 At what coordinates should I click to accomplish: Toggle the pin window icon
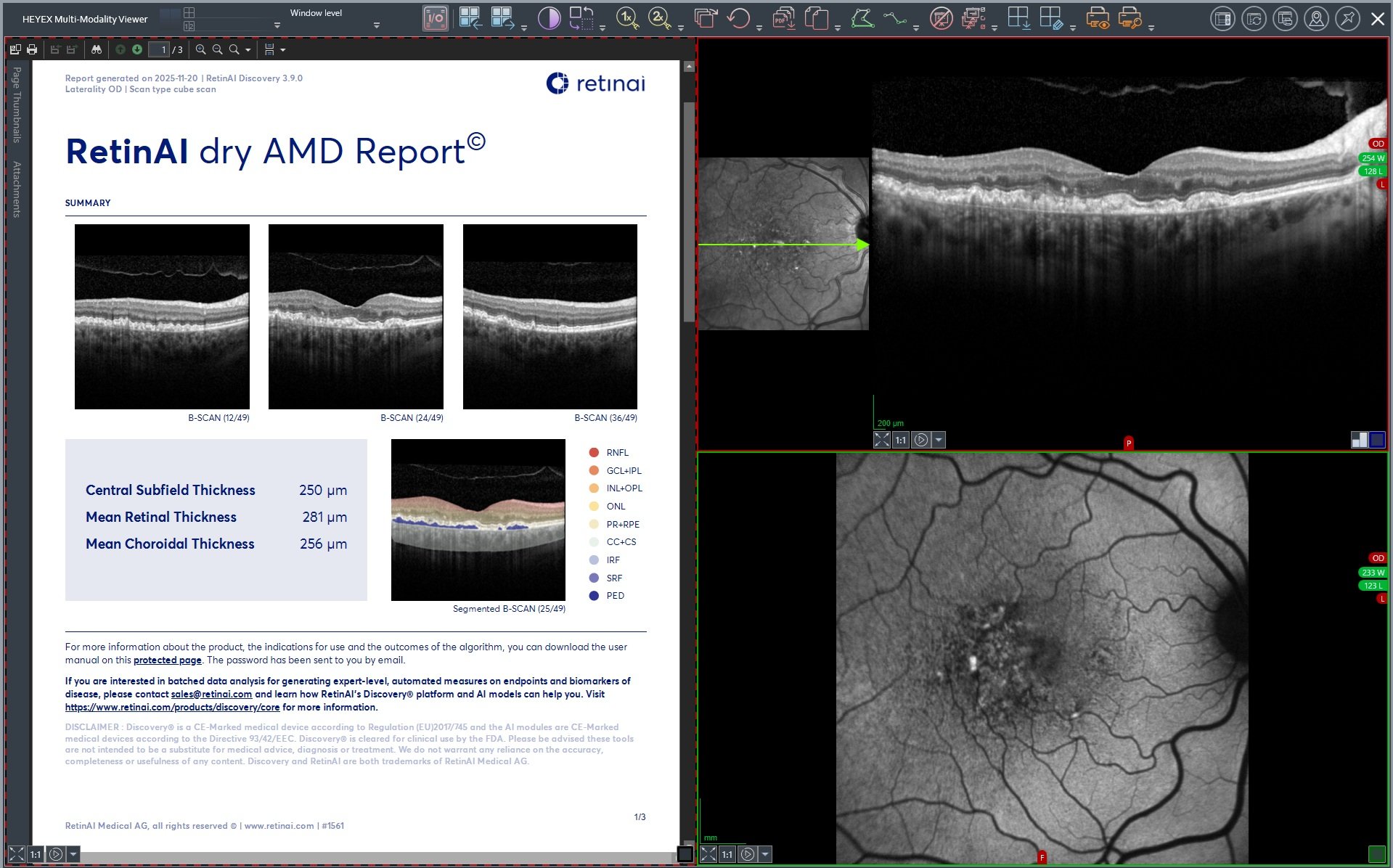(1347, 19)
